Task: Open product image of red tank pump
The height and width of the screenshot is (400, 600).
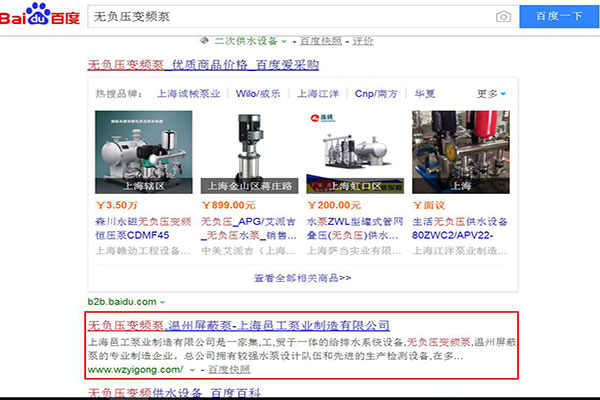Action: pos(461,152)
